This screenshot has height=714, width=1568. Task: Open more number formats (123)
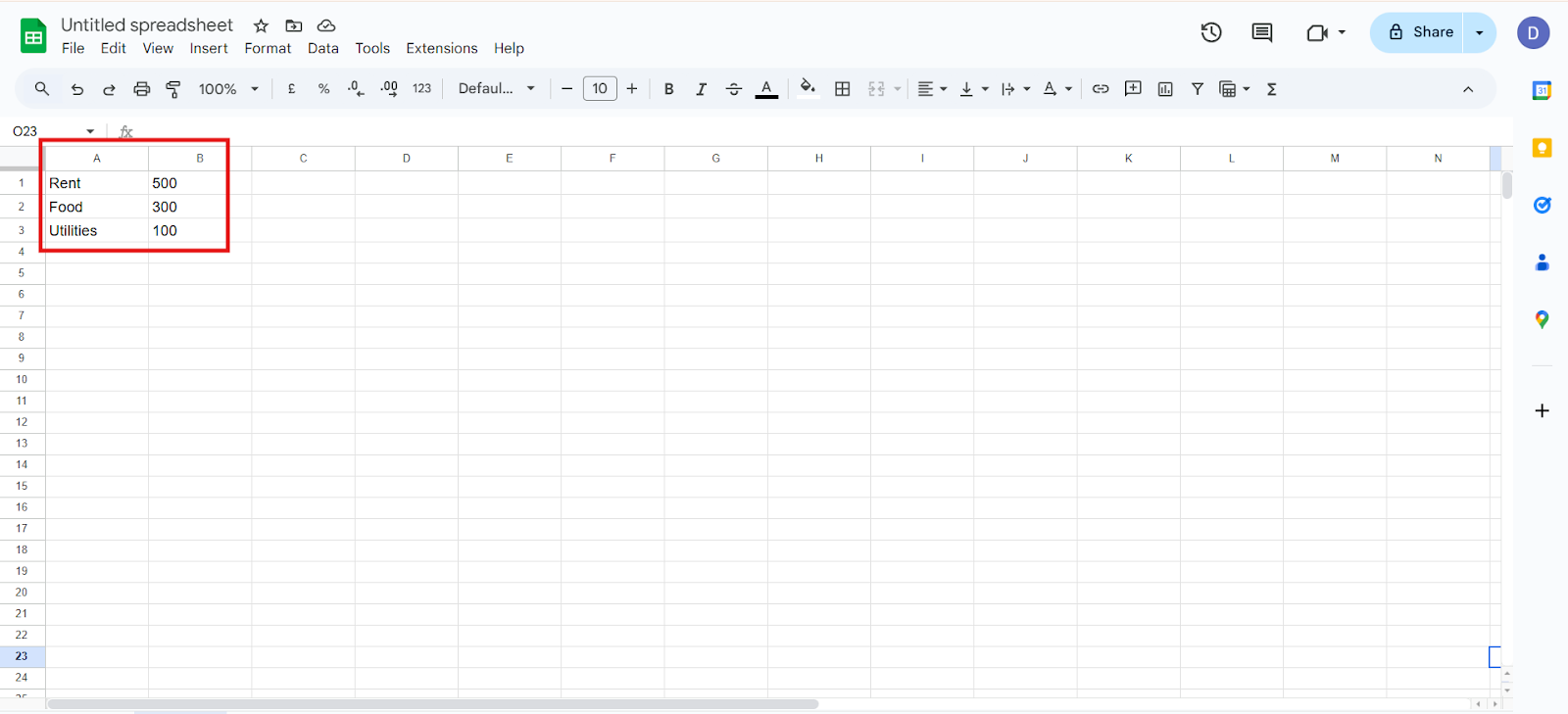click(422, 88)
